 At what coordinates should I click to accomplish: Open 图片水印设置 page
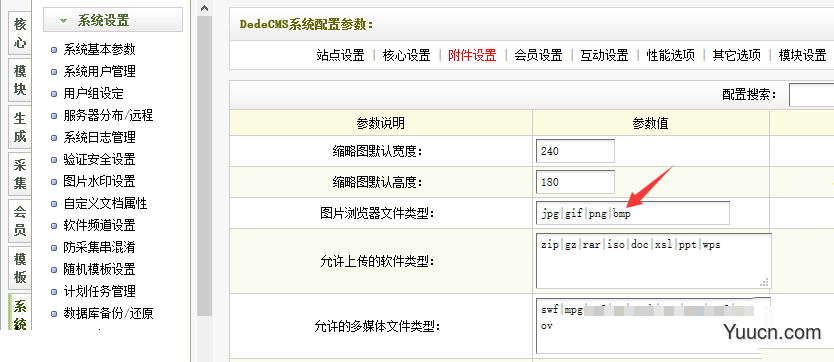pyautogui.click(x=99, y=181)
